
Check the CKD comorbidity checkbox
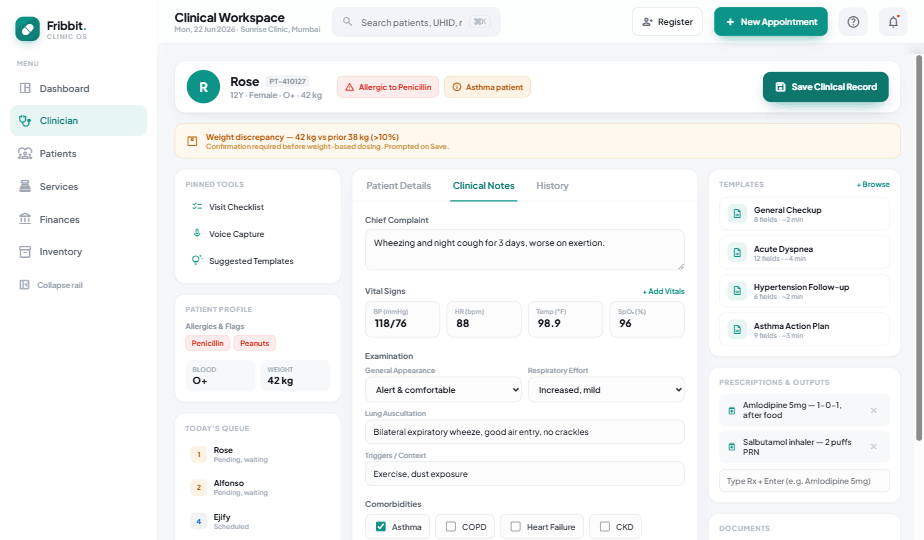(605, 526)
